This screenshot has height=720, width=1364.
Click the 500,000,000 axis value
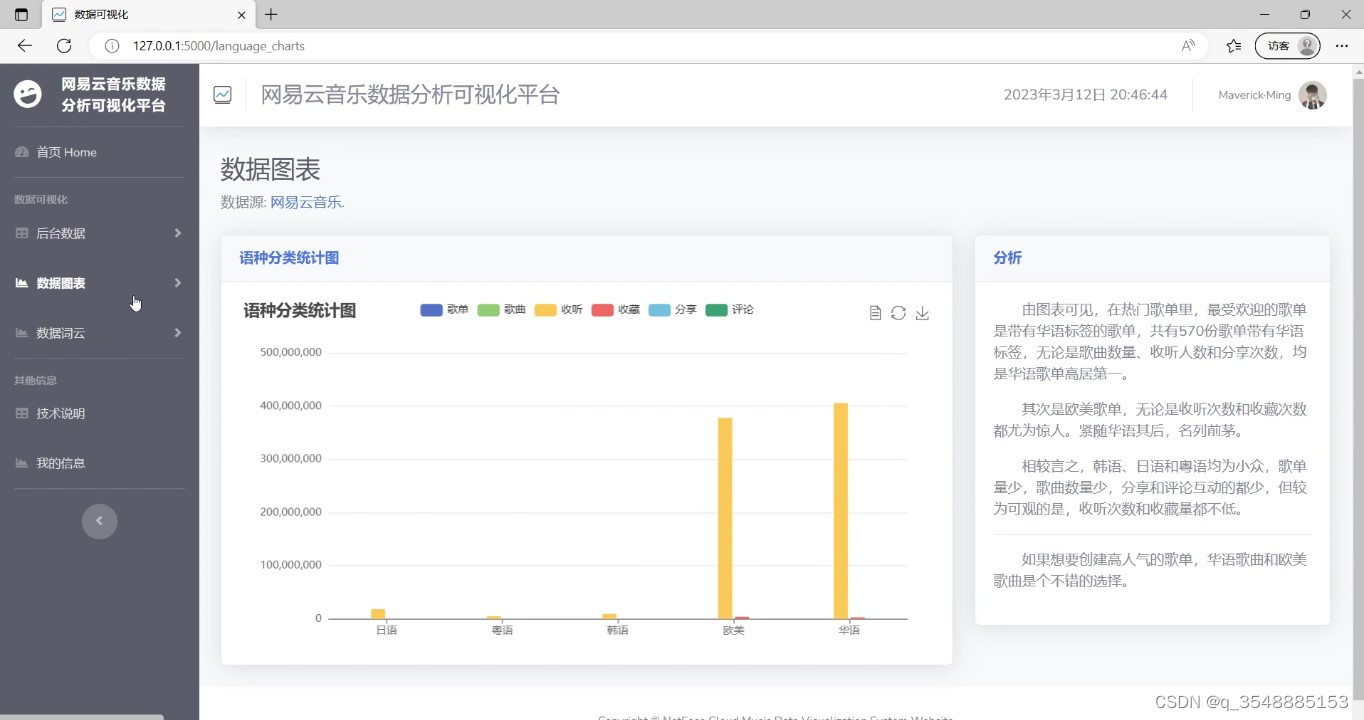click(290, 352)
